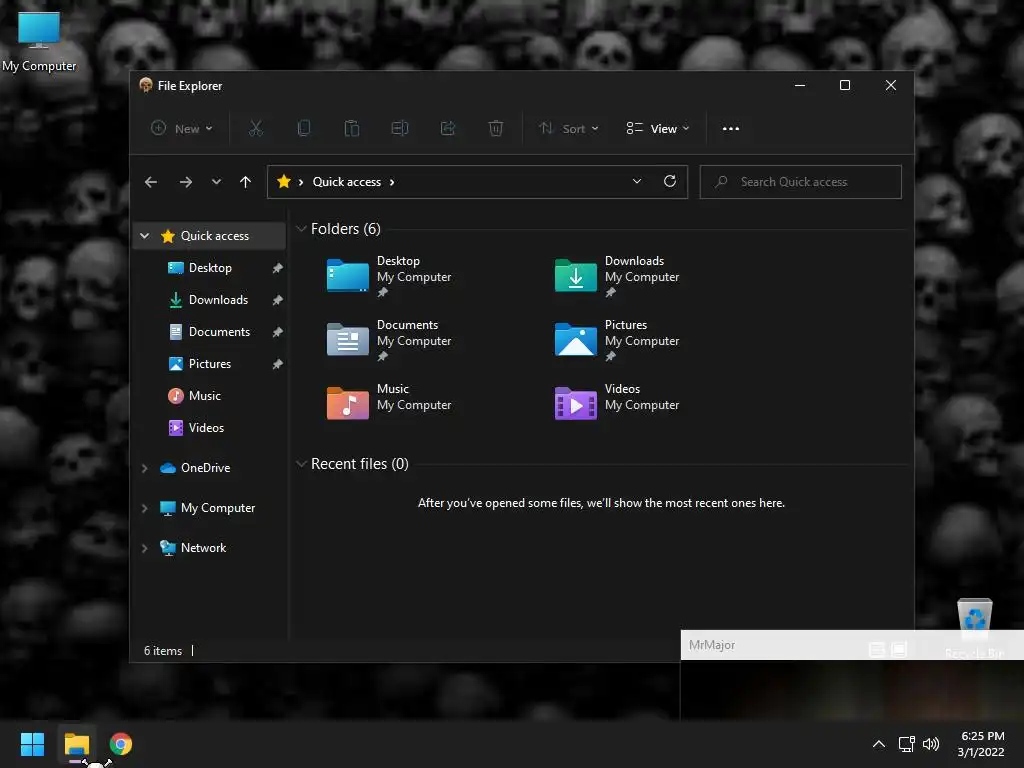Click the Cut scissors icon in toolbar
The image size is (1024, 768).
[x=256, y=129]
